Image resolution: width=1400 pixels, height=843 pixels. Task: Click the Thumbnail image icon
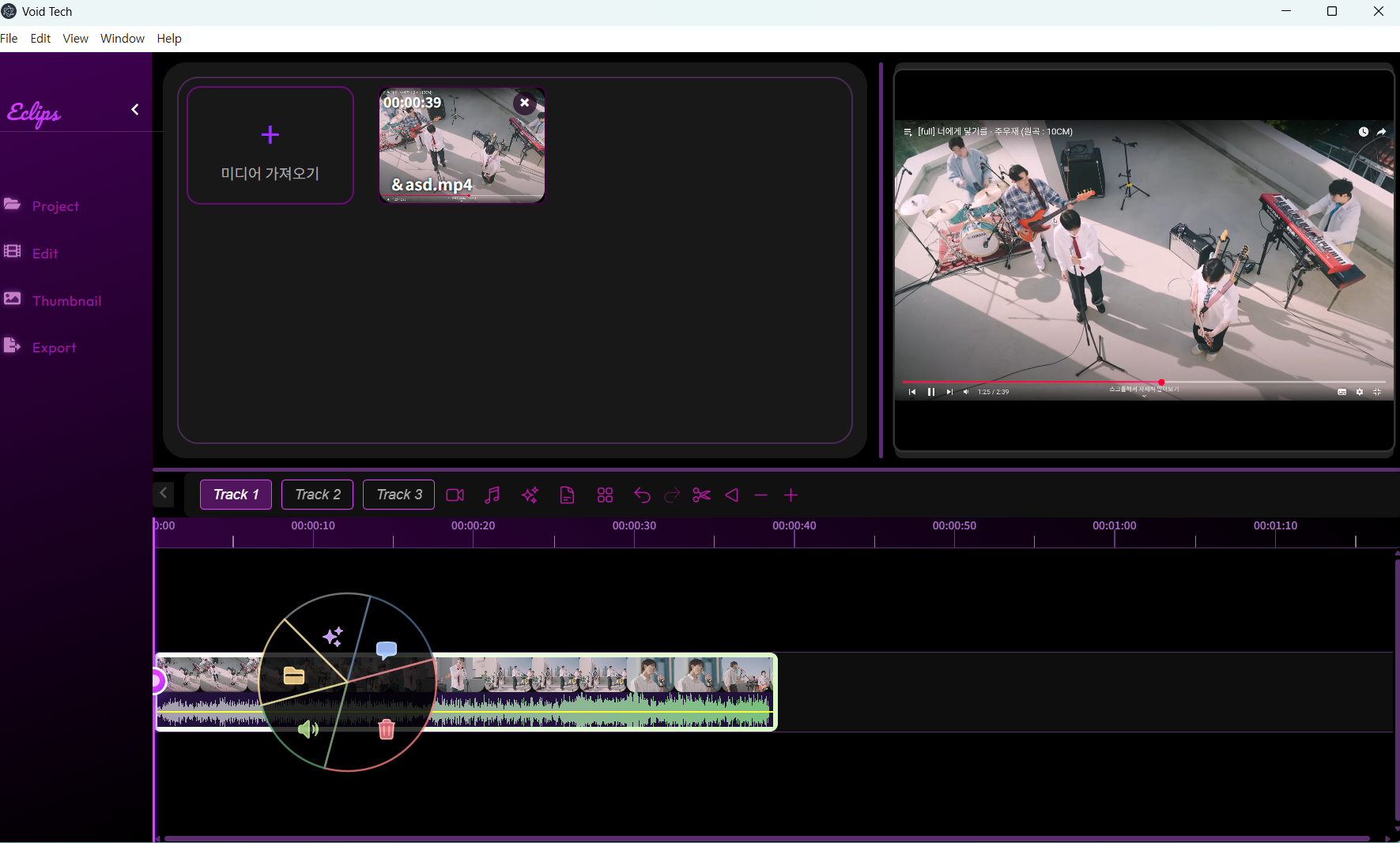point(13,299)
